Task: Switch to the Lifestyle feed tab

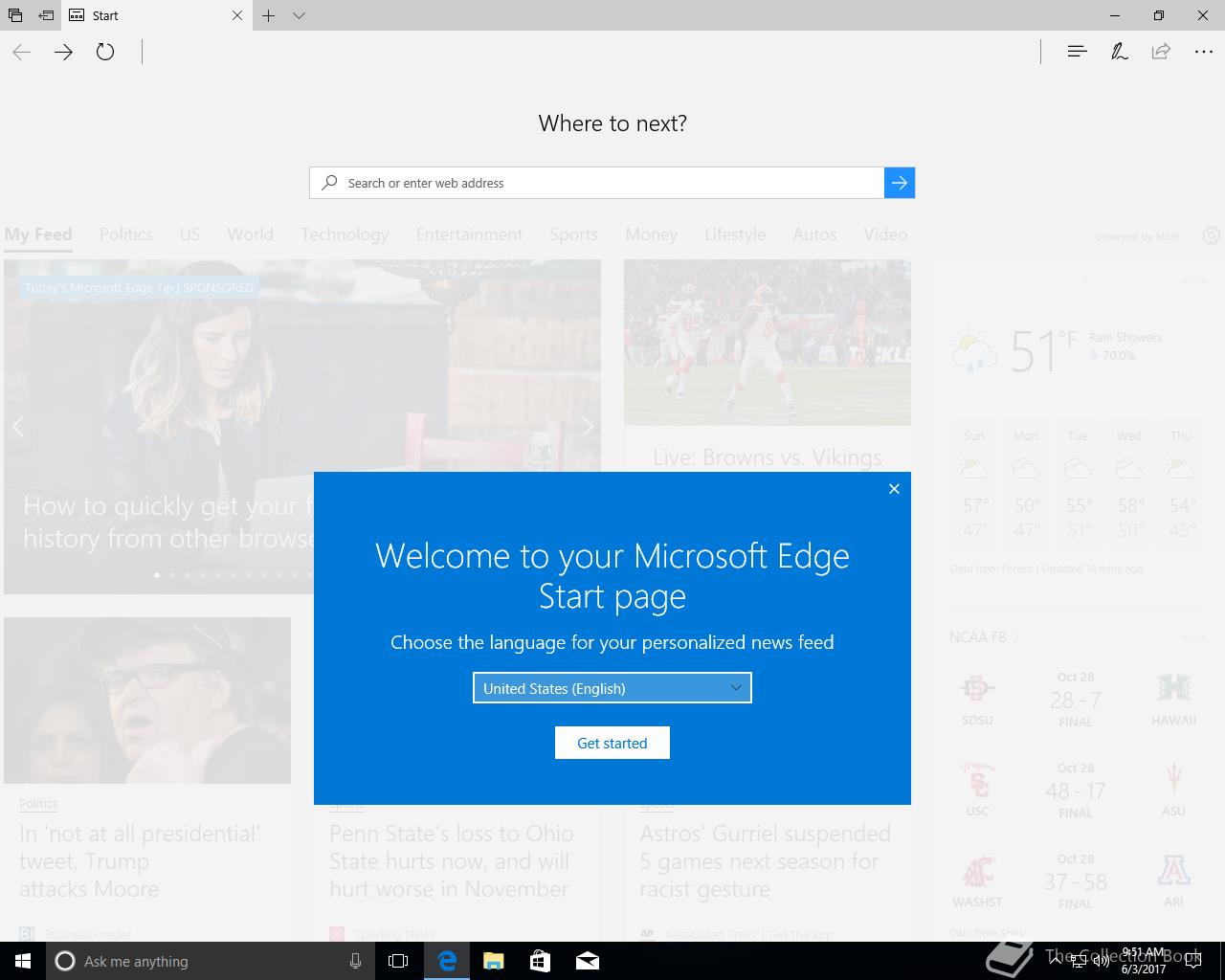Action: point(735,234)
